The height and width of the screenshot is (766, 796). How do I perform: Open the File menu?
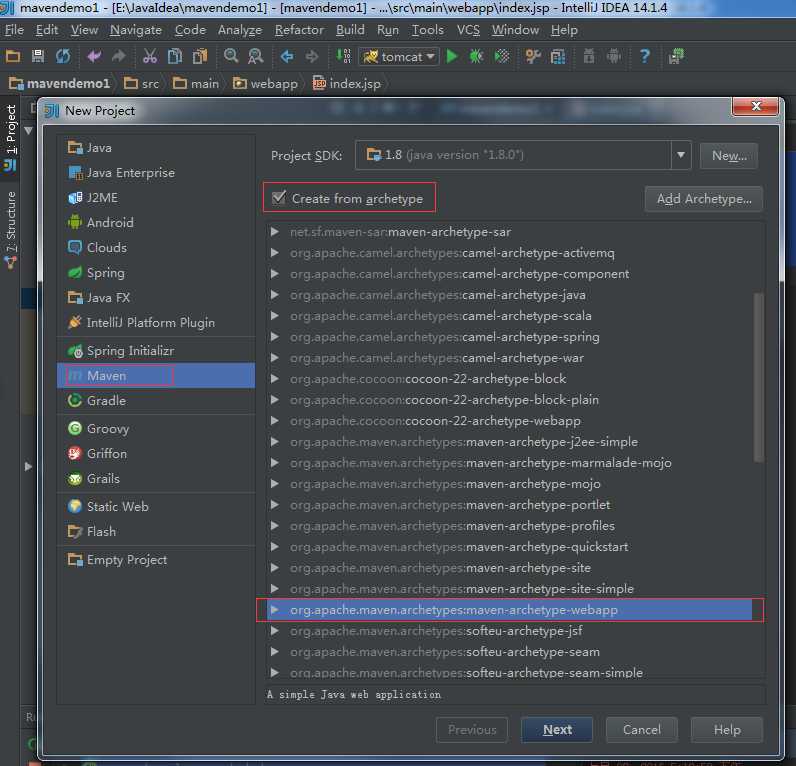point(14,30)
